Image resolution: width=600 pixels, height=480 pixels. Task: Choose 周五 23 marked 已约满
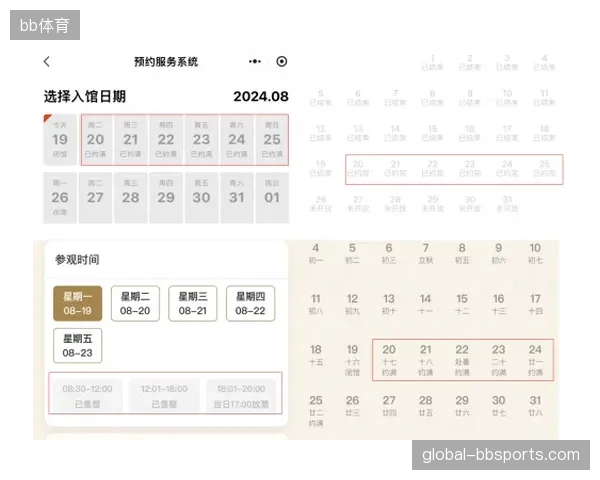coord(201,140)
